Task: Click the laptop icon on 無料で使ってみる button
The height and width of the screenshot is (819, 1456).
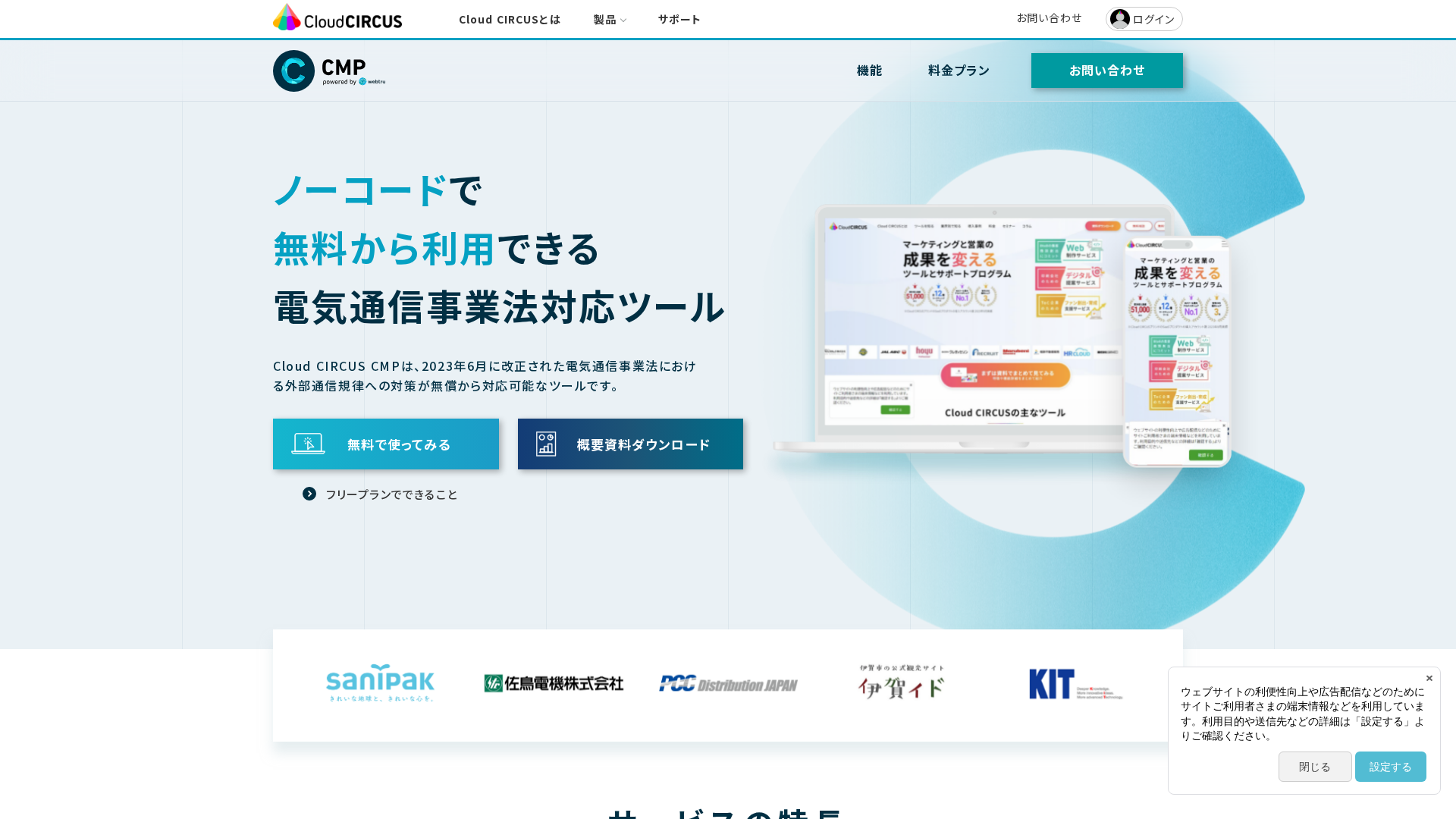Action: click(x=308, y=444)
